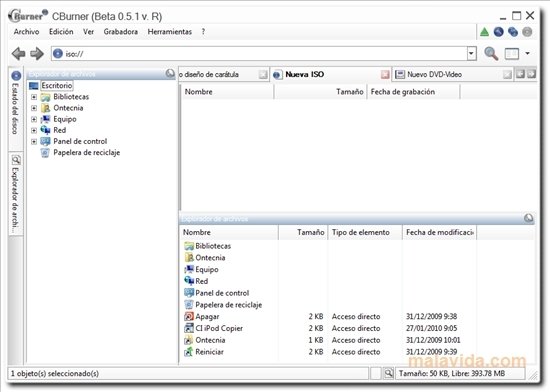Screen dimensions: 550x392
Task: Click the Reiniciar shortcut icon
Action: tap(189, 352)
